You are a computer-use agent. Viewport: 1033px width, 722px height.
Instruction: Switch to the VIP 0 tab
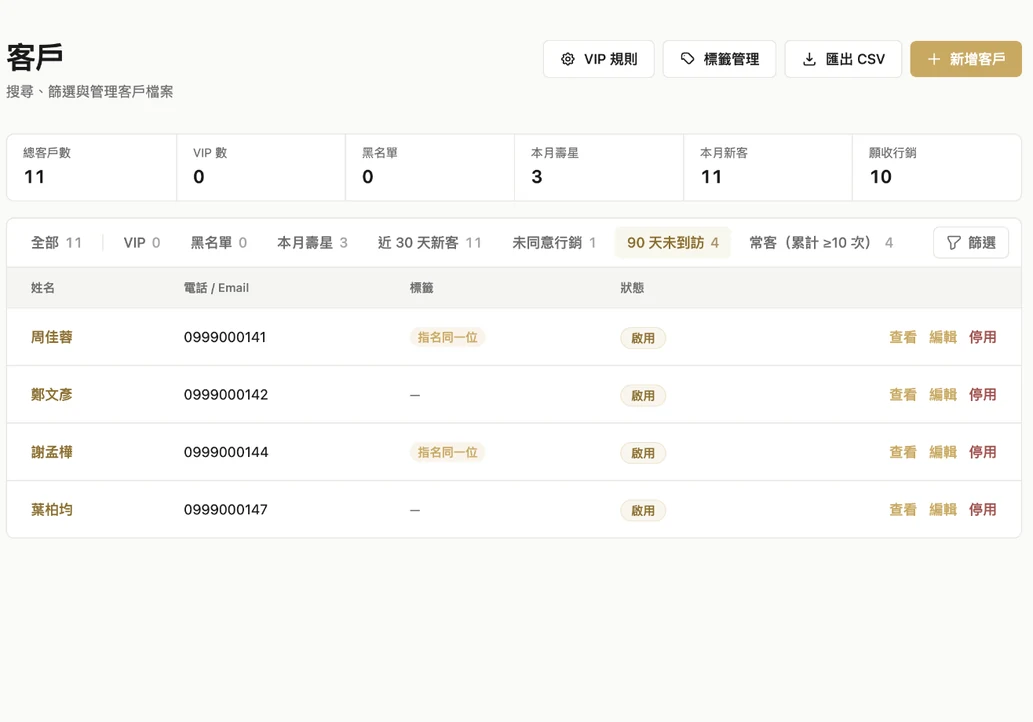coord(142,243)
